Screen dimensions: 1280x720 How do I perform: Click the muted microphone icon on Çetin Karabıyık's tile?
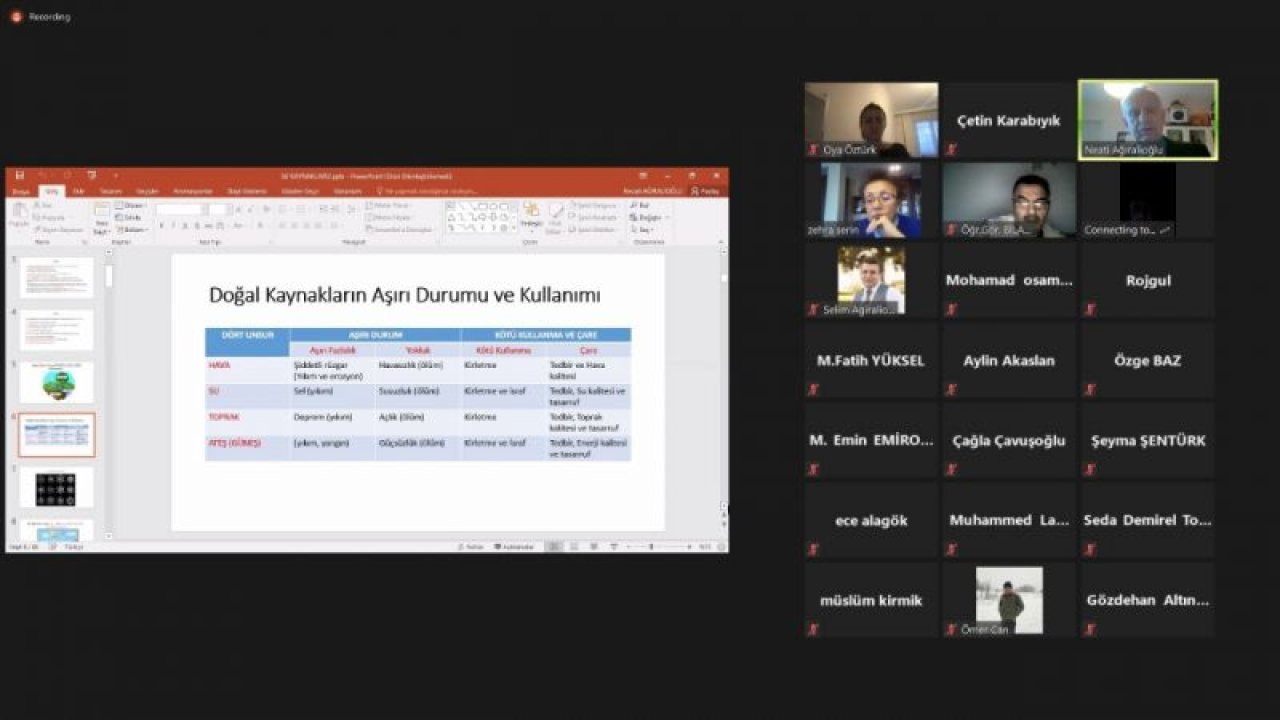click(x=951, y=150)
